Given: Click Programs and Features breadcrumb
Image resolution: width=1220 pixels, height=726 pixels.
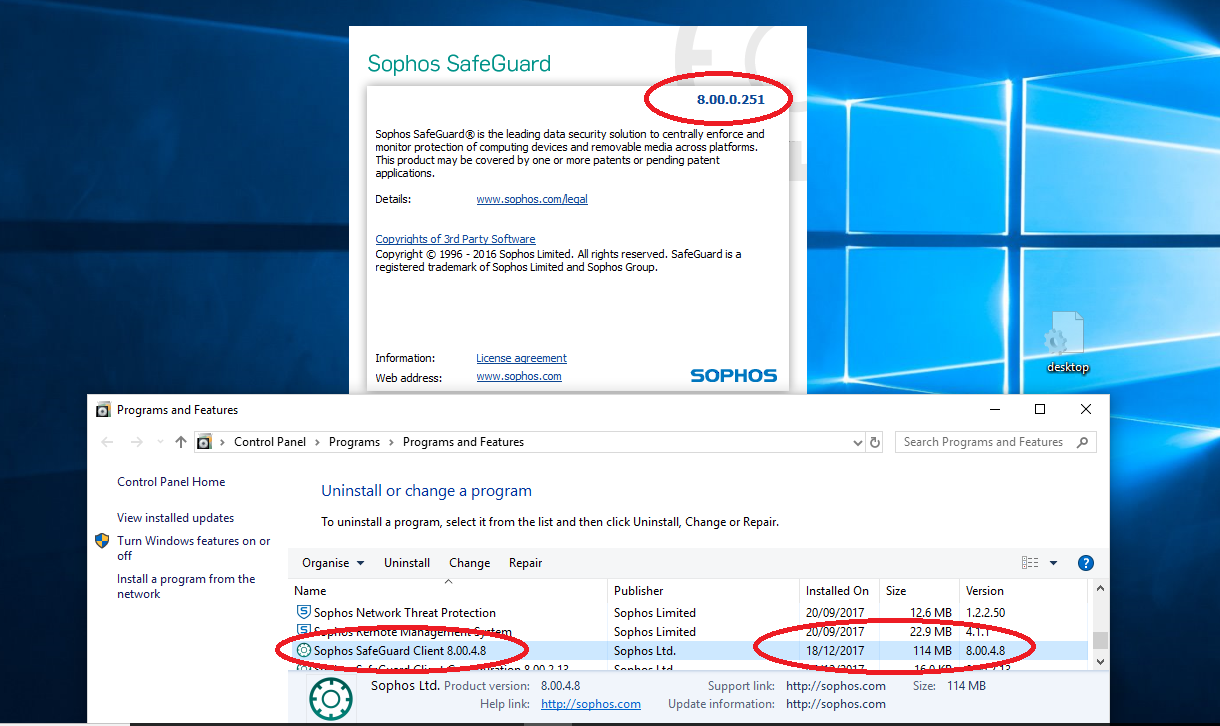Looking at the screenshot, I should [x=463, y=442].
